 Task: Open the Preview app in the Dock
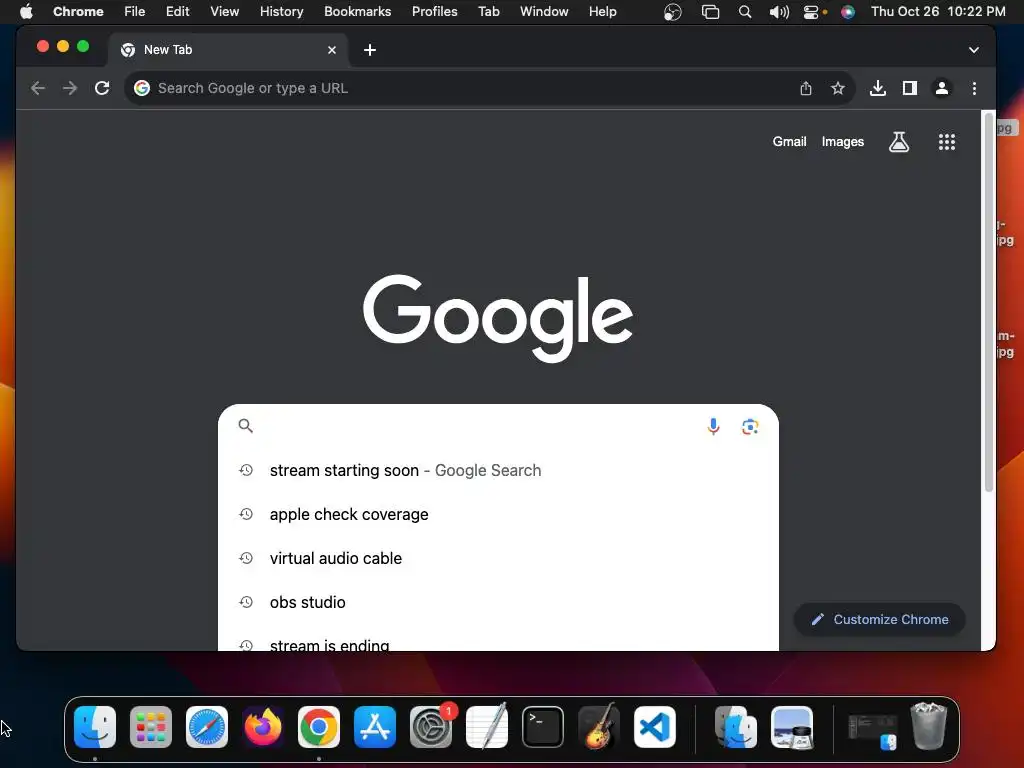(x=792, y=727)
